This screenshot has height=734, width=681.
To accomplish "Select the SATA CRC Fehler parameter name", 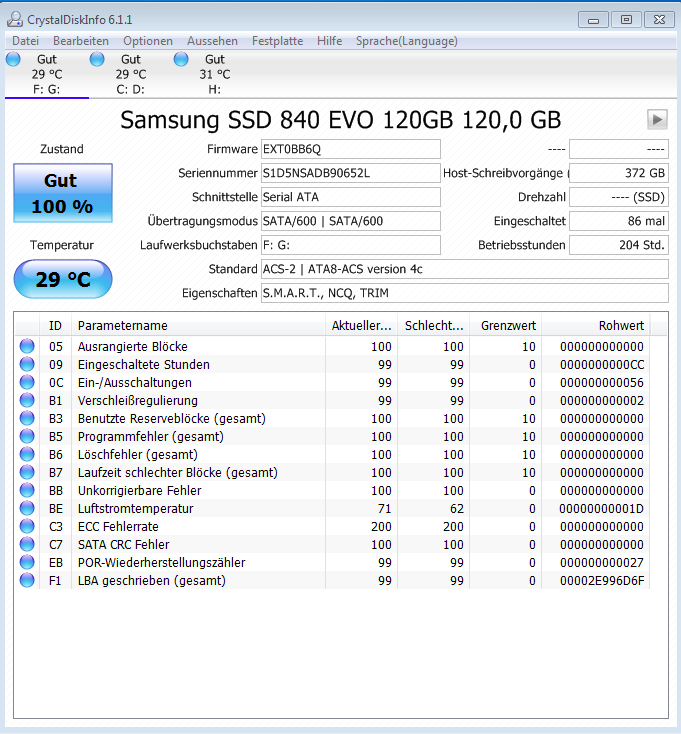I will pyautogui.click(x=124, y=544).
